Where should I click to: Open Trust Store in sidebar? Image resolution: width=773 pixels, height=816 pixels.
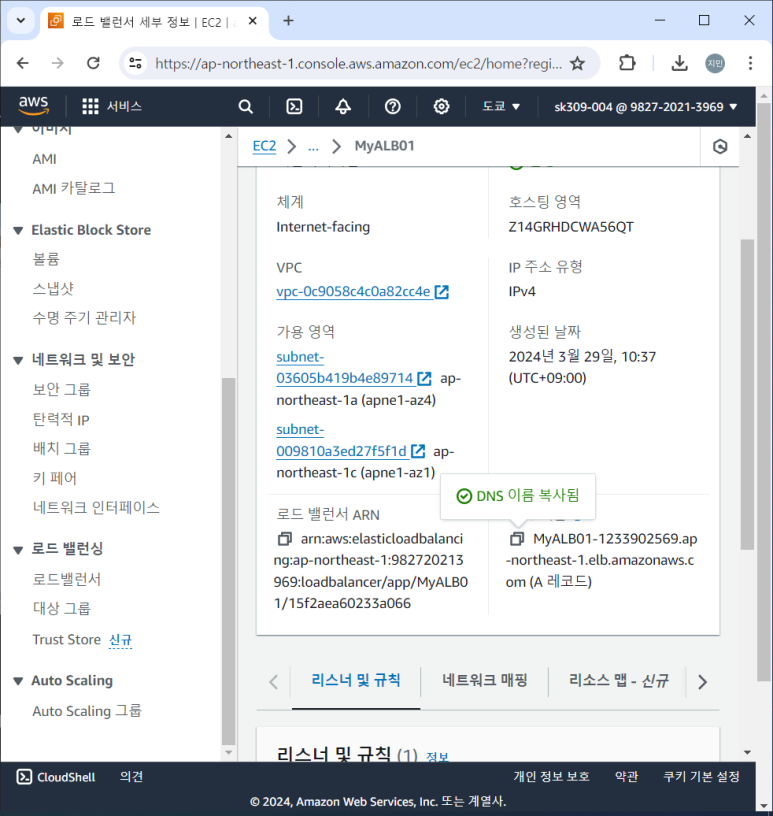66,640
